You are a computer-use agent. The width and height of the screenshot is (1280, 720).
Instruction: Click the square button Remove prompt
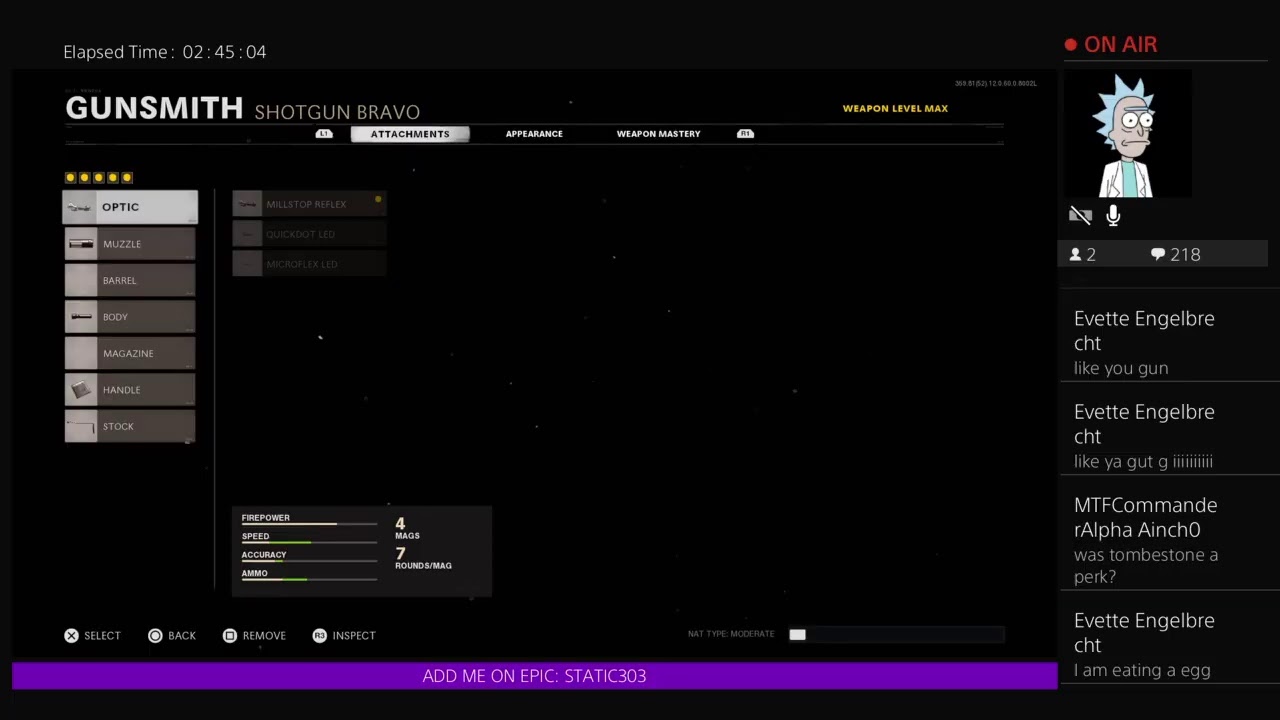(254, 636)
